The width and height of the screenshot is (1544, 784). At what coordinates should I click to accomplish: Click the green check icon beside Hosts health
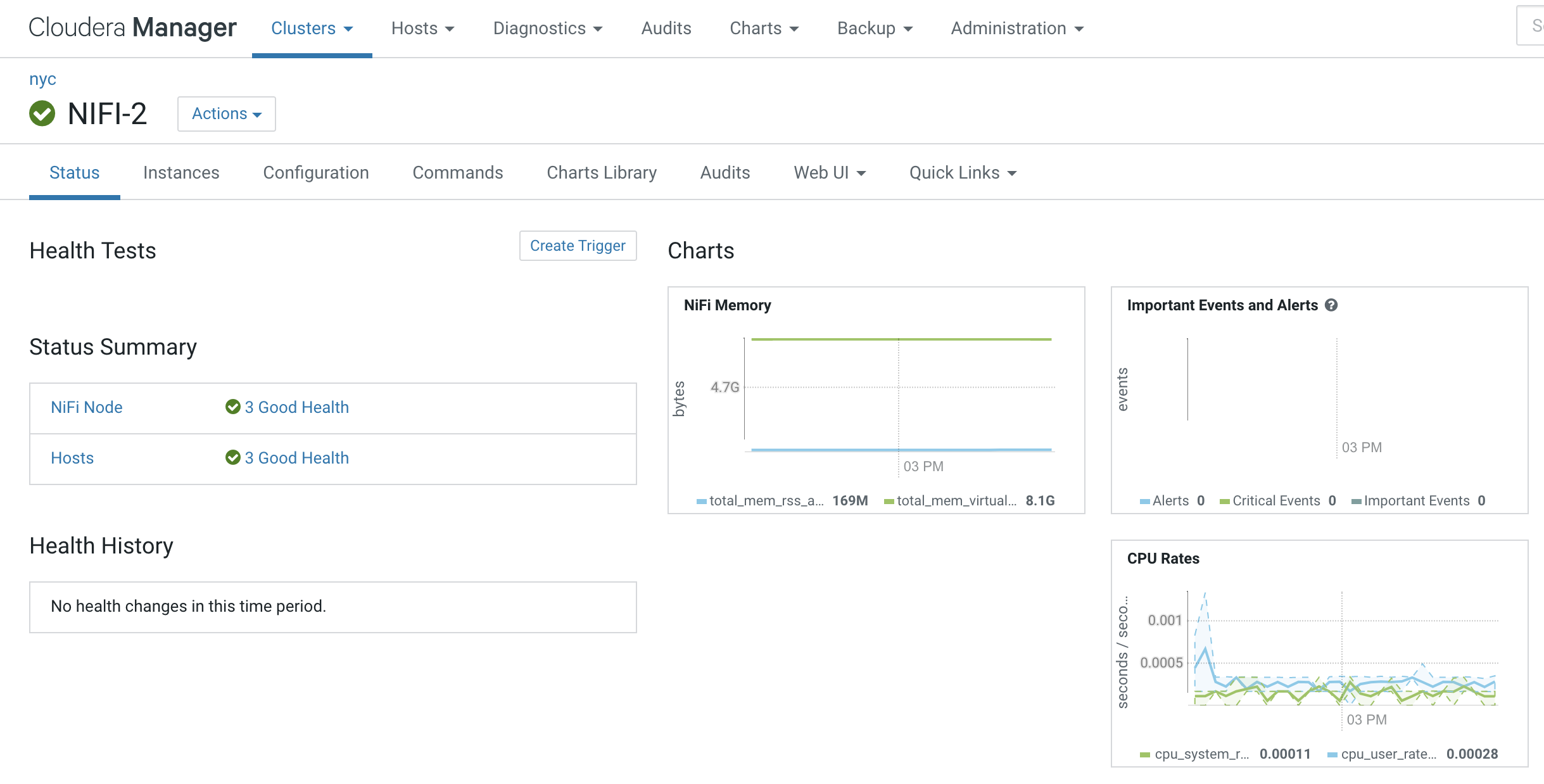tap(232, 458)
